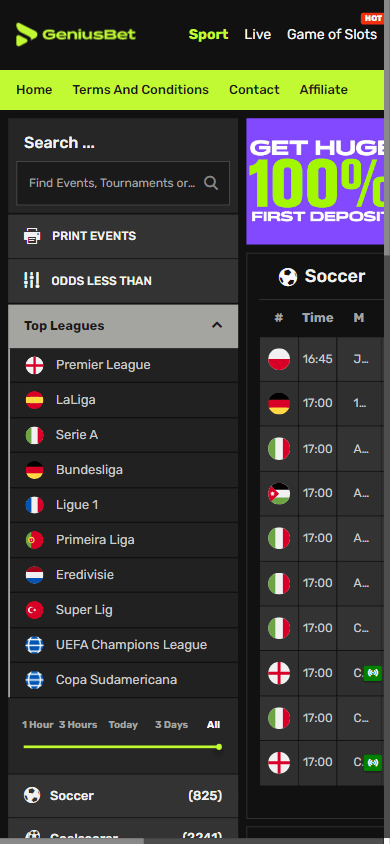
Task: Expand the Soccer (825) sport category
Action: tap(123, 795)
